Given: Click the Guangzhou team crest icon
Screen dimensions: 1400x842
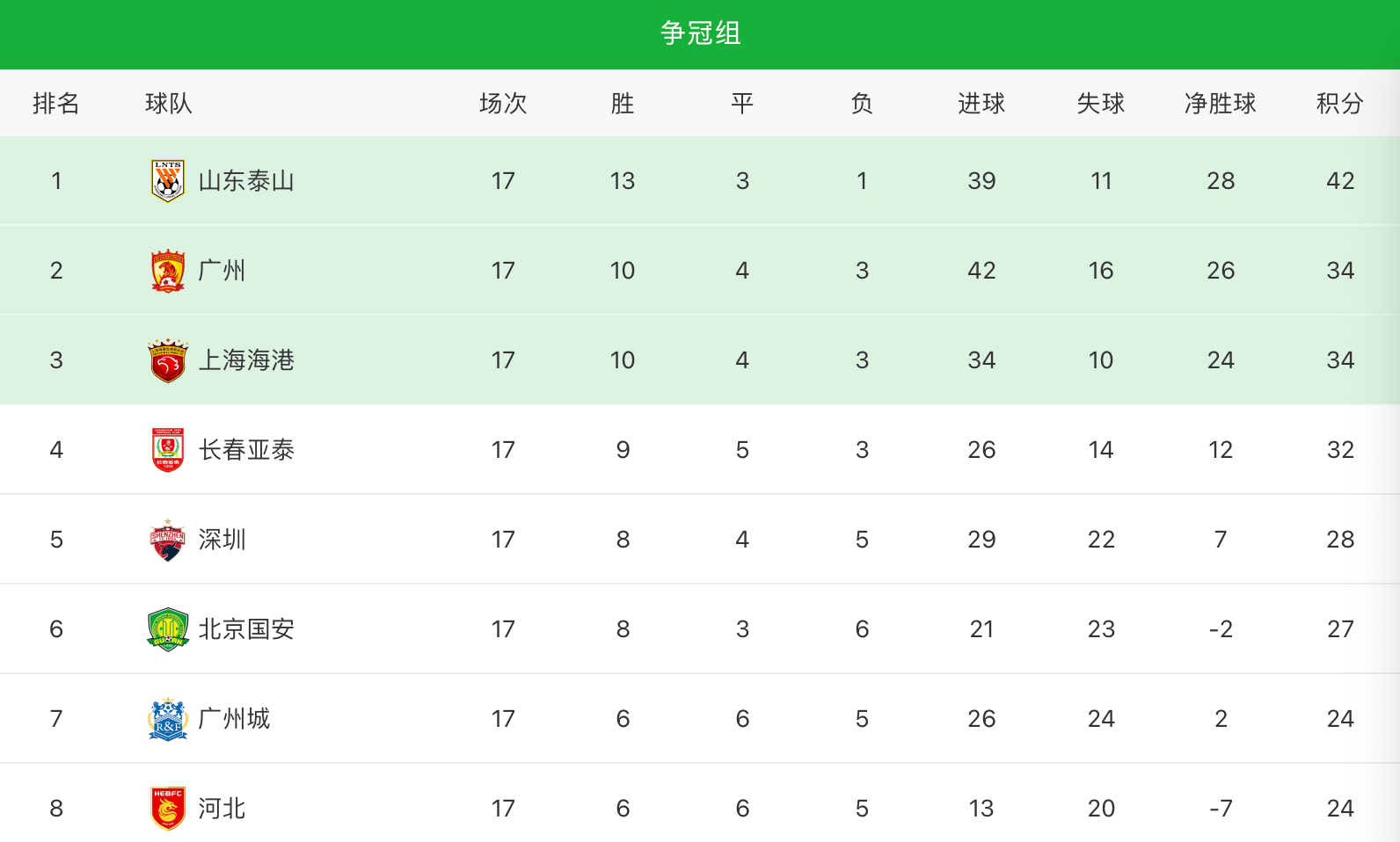Looking at the screenshot, I should coord(167,271).
